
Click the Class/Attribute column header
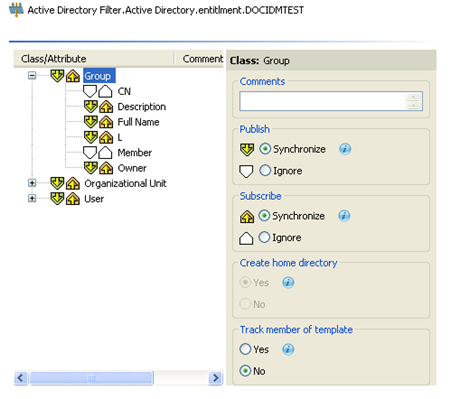point(93,59)
